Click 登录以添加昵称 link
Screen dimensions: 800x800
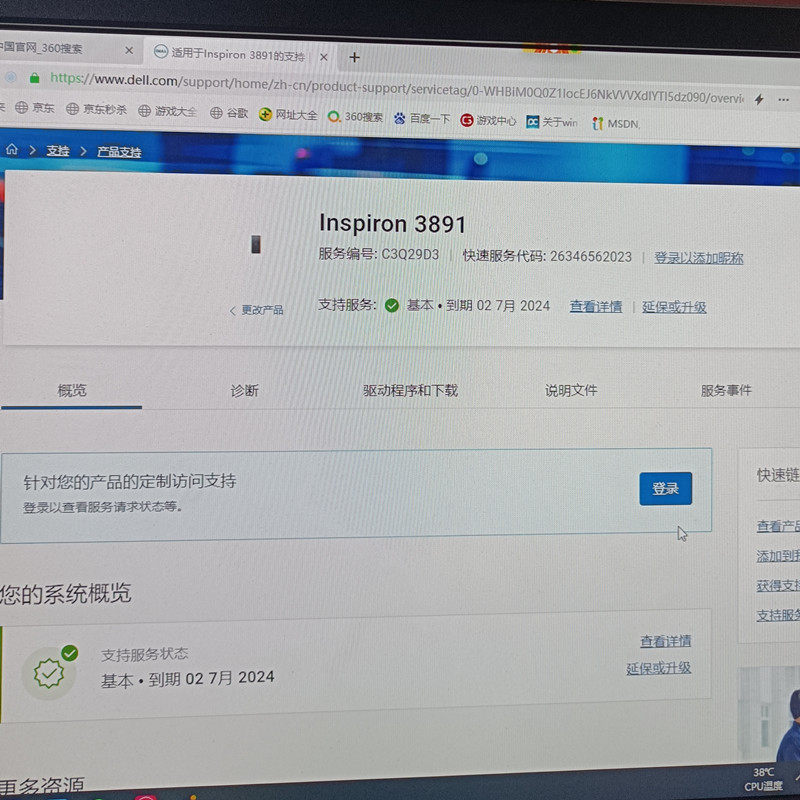[x=698, y=258]
